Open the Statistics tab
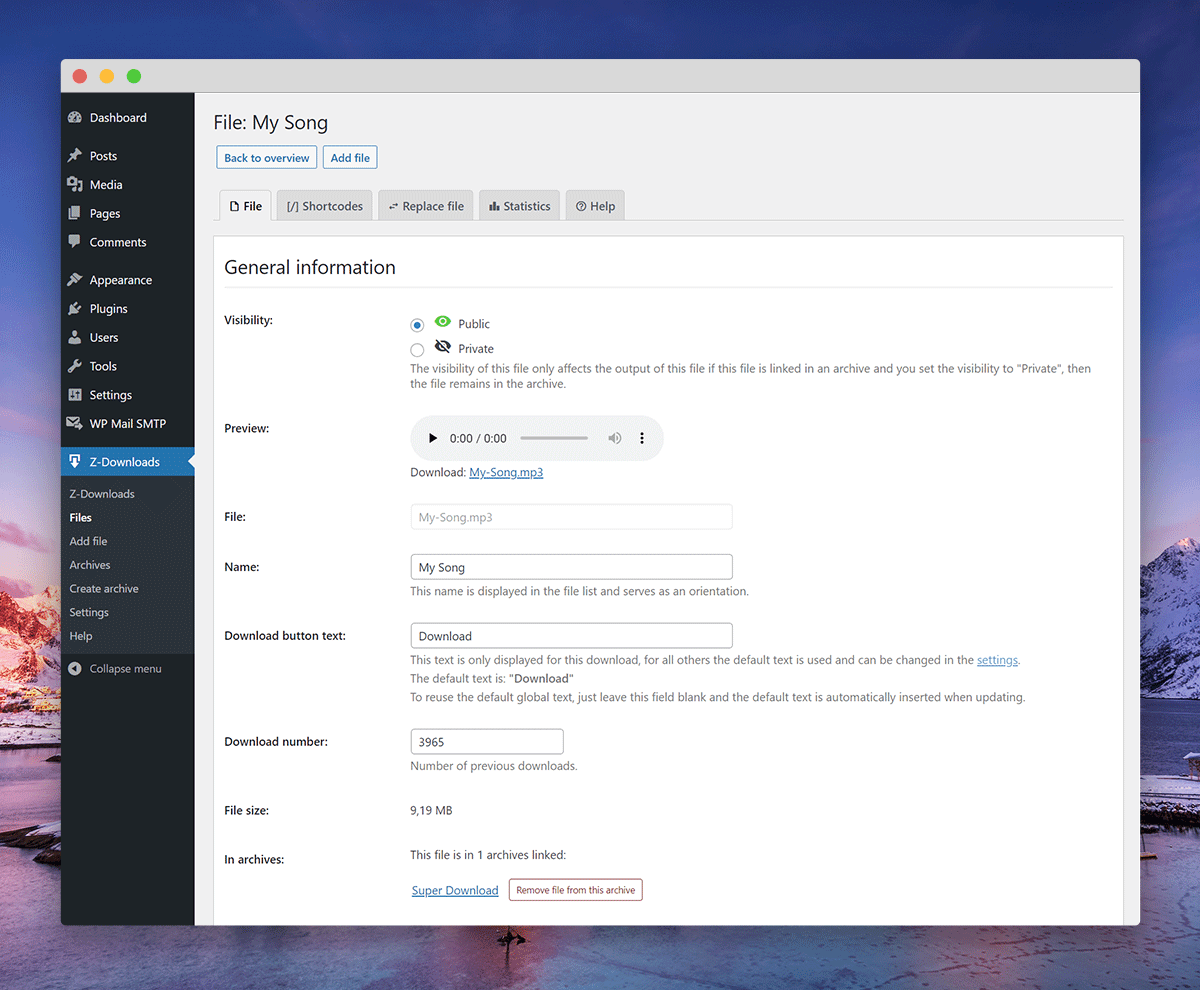Viewport: 1200px width, 990px height. click(x=519, y=206)
